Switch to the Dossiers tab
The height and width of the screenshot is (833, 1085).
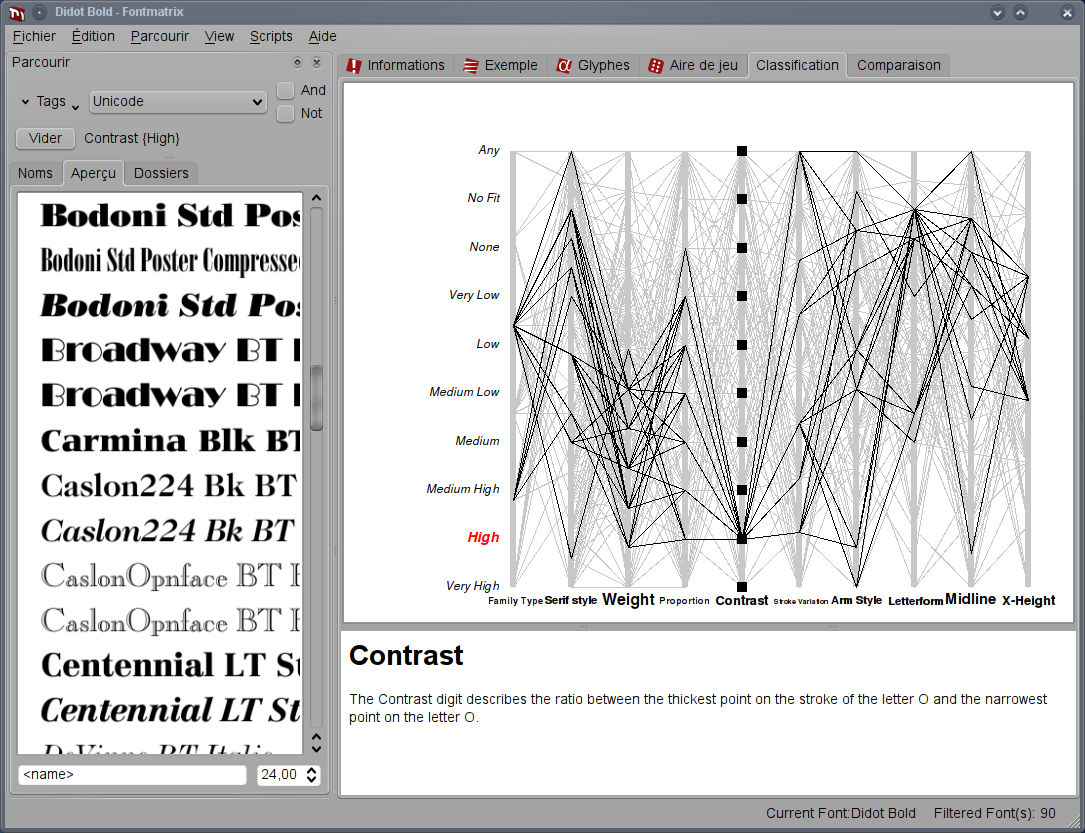161,173
